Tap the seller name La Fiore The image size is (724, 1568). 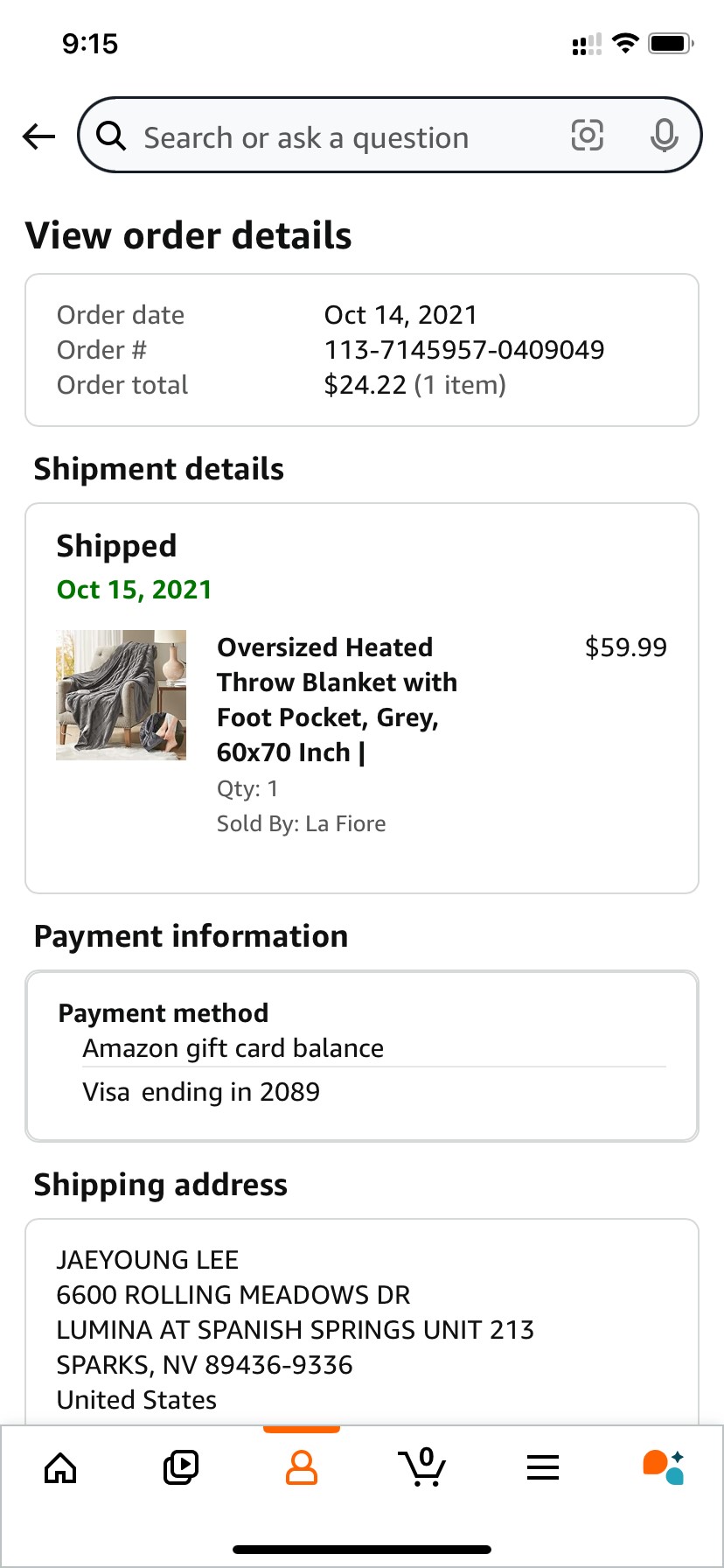[x=345, y=823]
